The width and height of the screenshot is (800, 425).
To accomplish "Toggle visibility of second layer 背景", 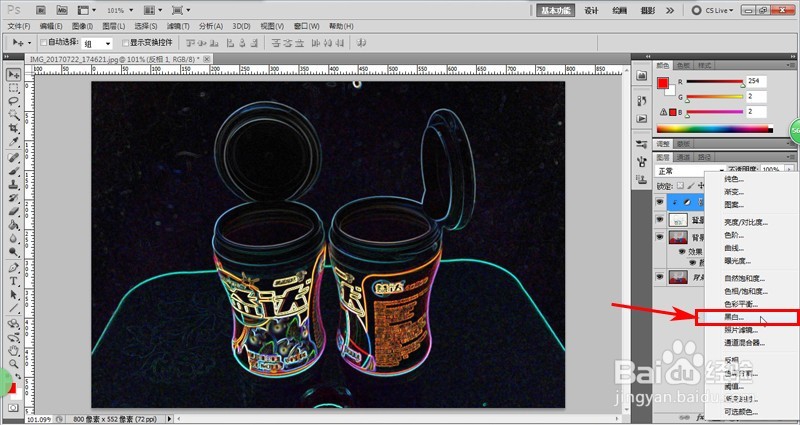I will click(x=660, y=219).
